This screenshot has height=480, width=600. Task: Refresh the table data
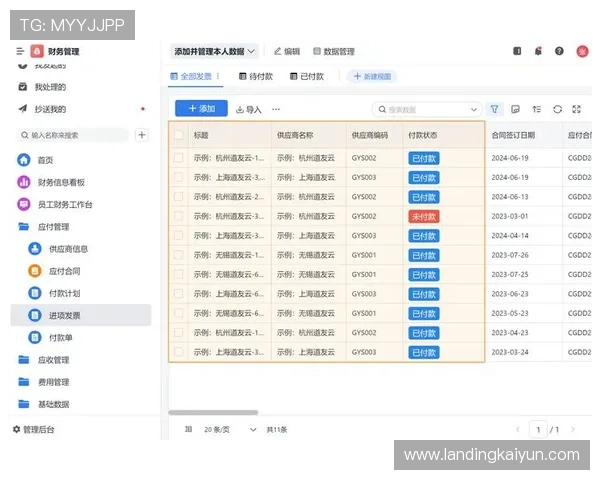(558, 109)
